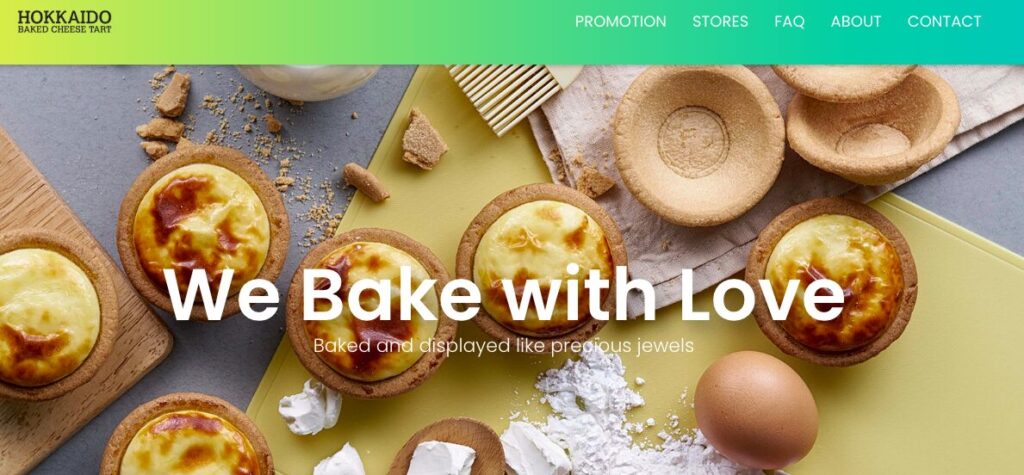This screenshot has height=475, width=1024.
Task: Click the single empty tart shell on cloth
Action: [698, 145]
